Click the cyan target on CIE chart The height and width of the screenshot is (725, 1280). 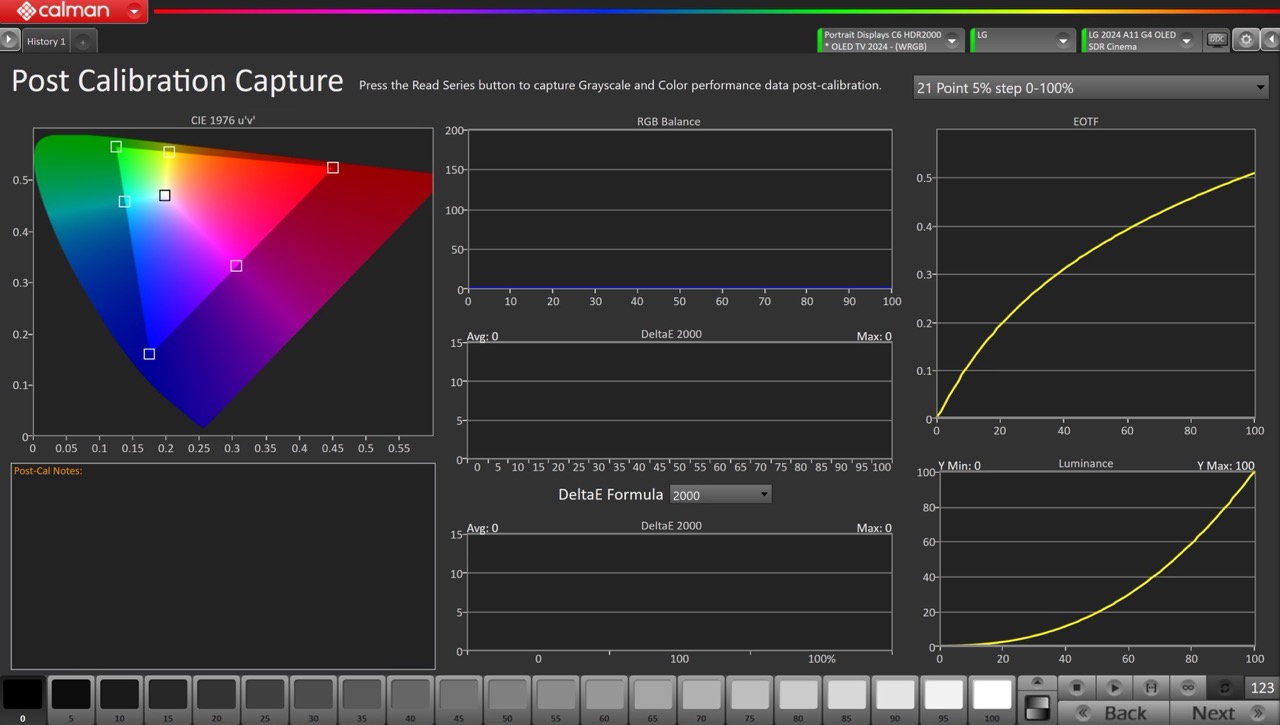pyautogui.click(x=124, y=202)
